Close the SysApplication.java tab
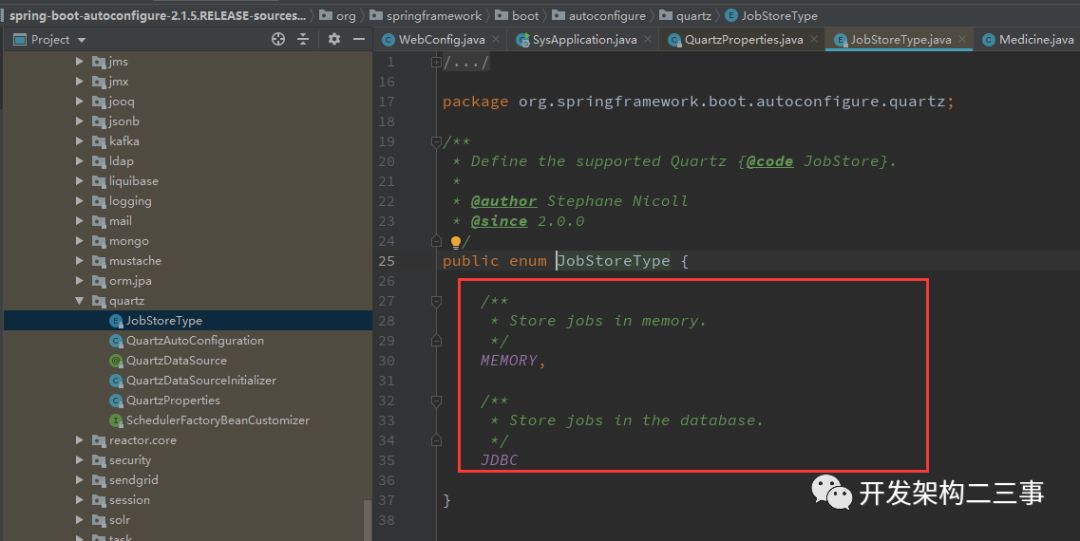This screenshot has height=541, width=1080. [647, 40]
